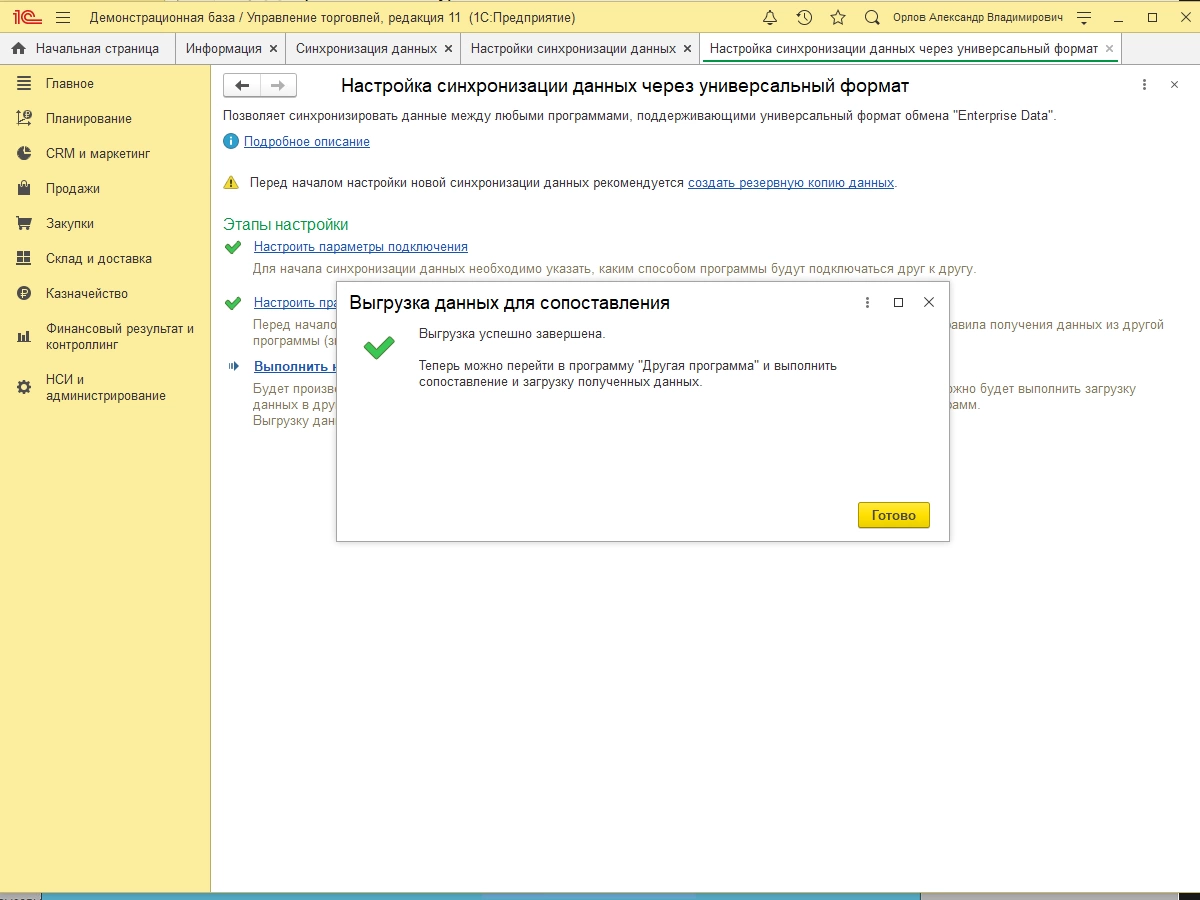Viewport: 1200px width, 900px height.
Task: Open history clock icon
Action: pos(804,17)
